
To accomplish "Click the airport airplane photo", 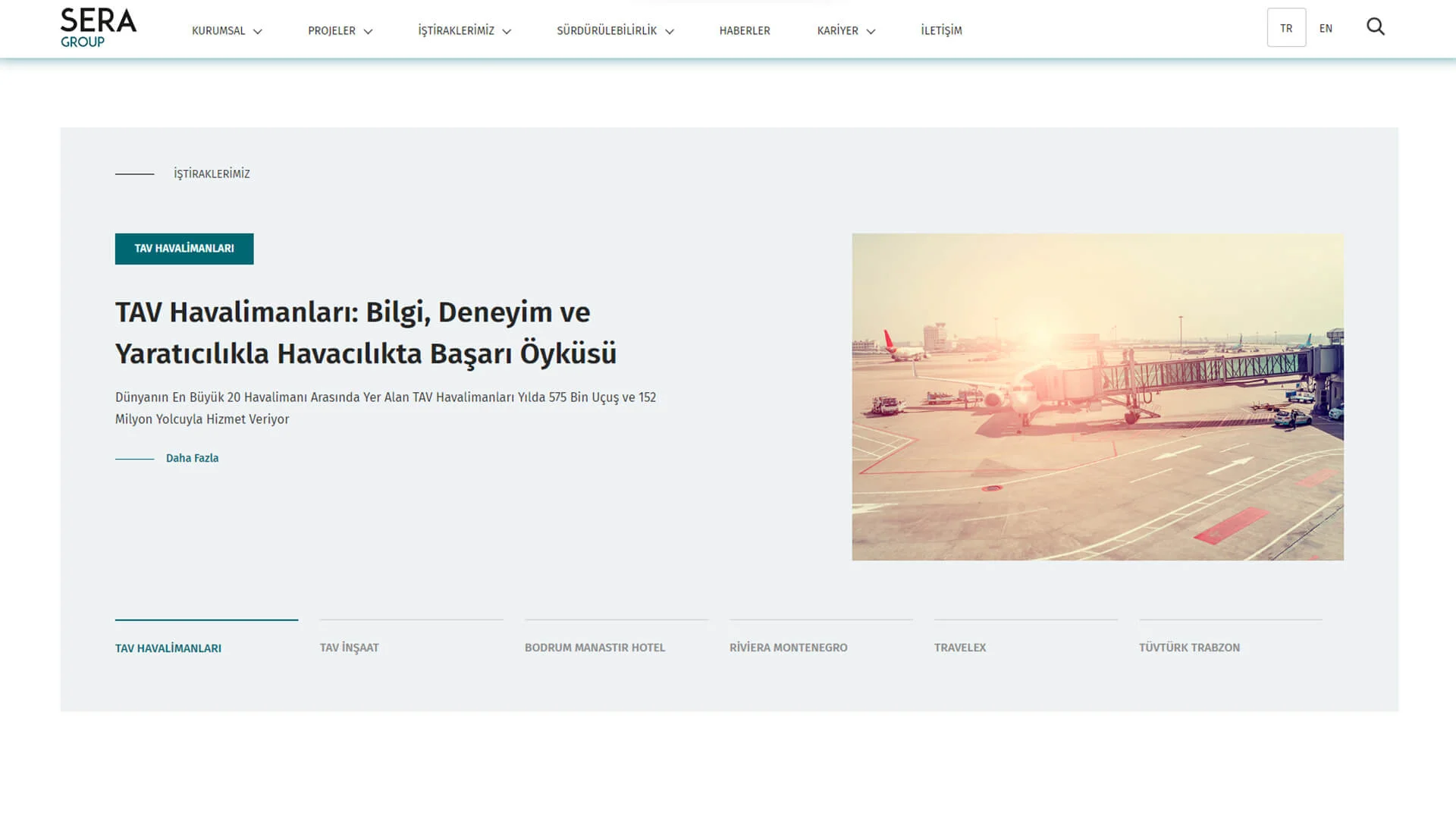I will [1097, 397].
